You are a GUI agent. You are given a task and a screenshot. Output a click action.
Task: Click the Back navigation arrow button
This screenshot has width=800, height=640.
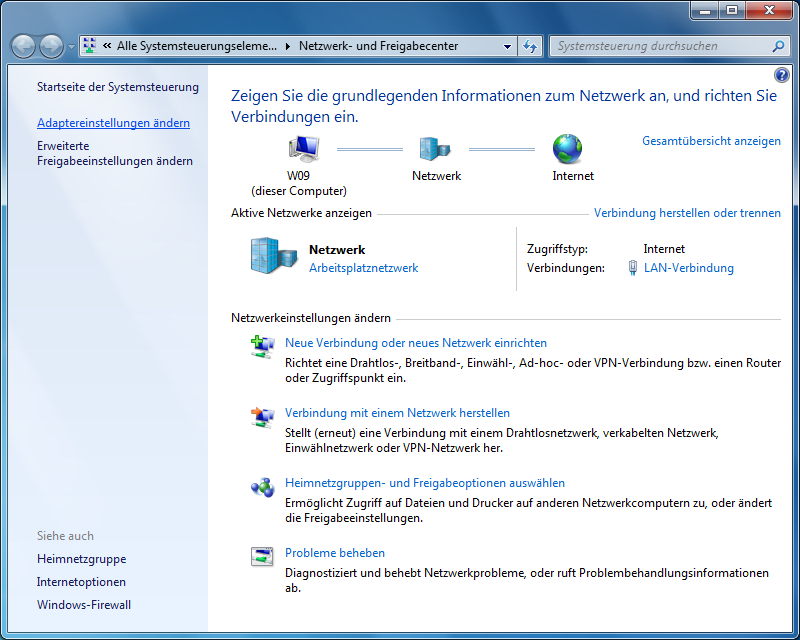pos(23,47)
